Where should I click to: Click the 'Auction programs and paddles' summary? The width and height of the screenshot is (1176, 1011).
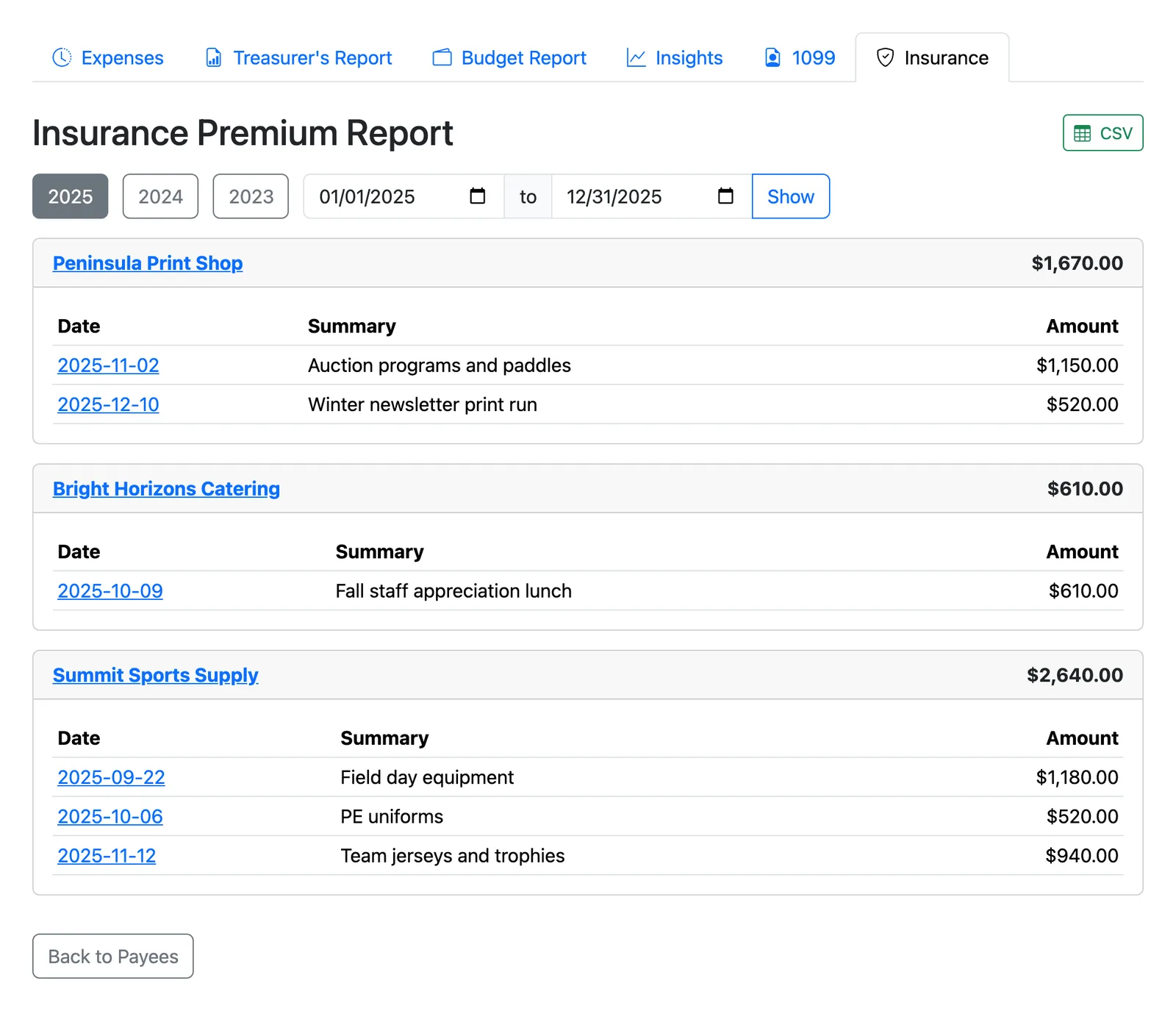440,365
